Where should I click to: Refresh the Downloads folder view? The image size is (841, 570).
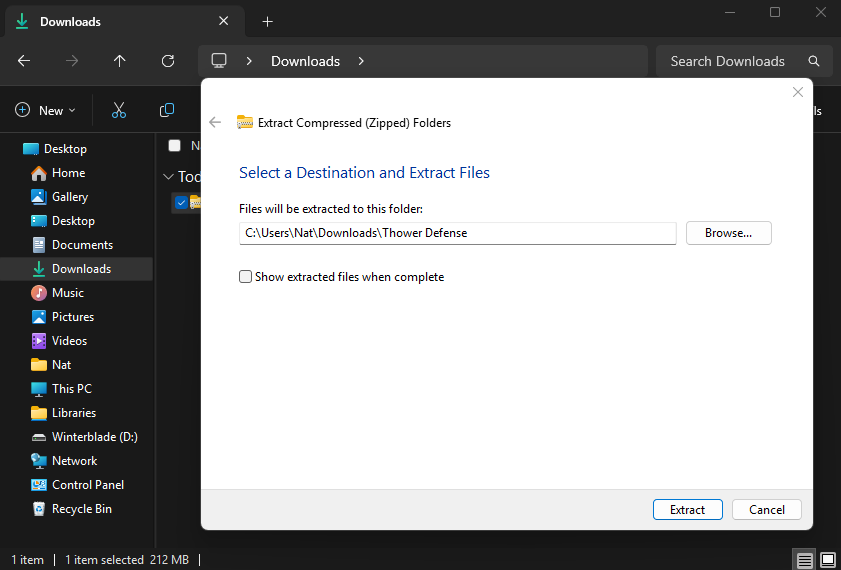pyautogui.click(x=168, y=61)
